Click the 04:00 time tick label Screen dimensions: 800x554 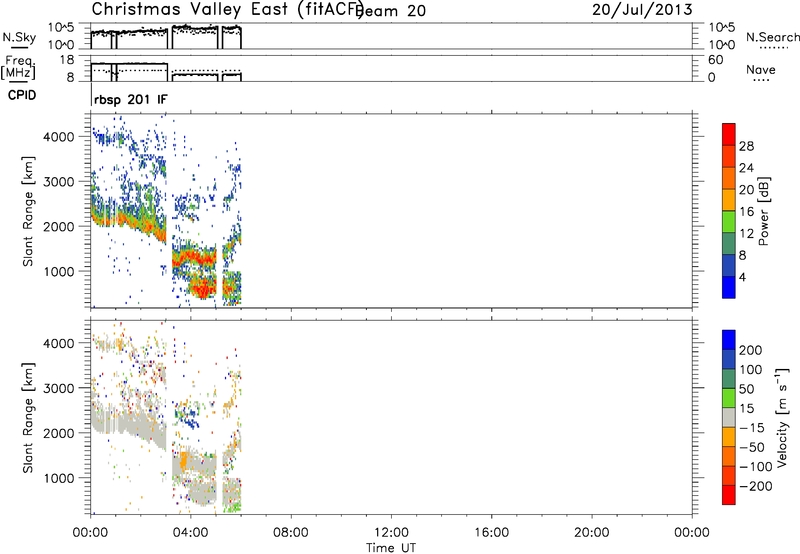pos(190,533)
